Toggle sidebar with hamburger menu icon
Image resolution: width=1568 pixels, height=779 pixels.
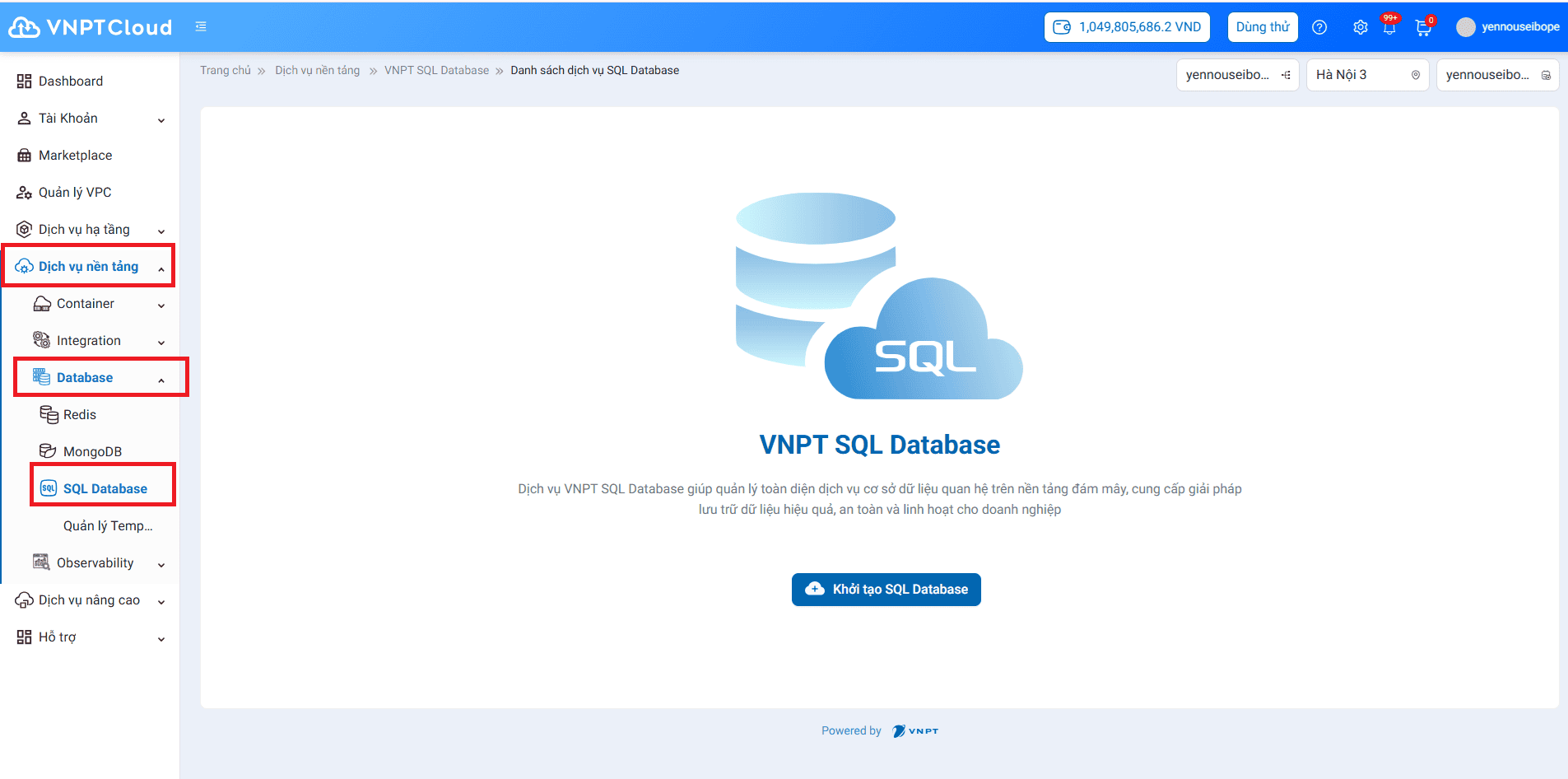[x=201, y=27]
